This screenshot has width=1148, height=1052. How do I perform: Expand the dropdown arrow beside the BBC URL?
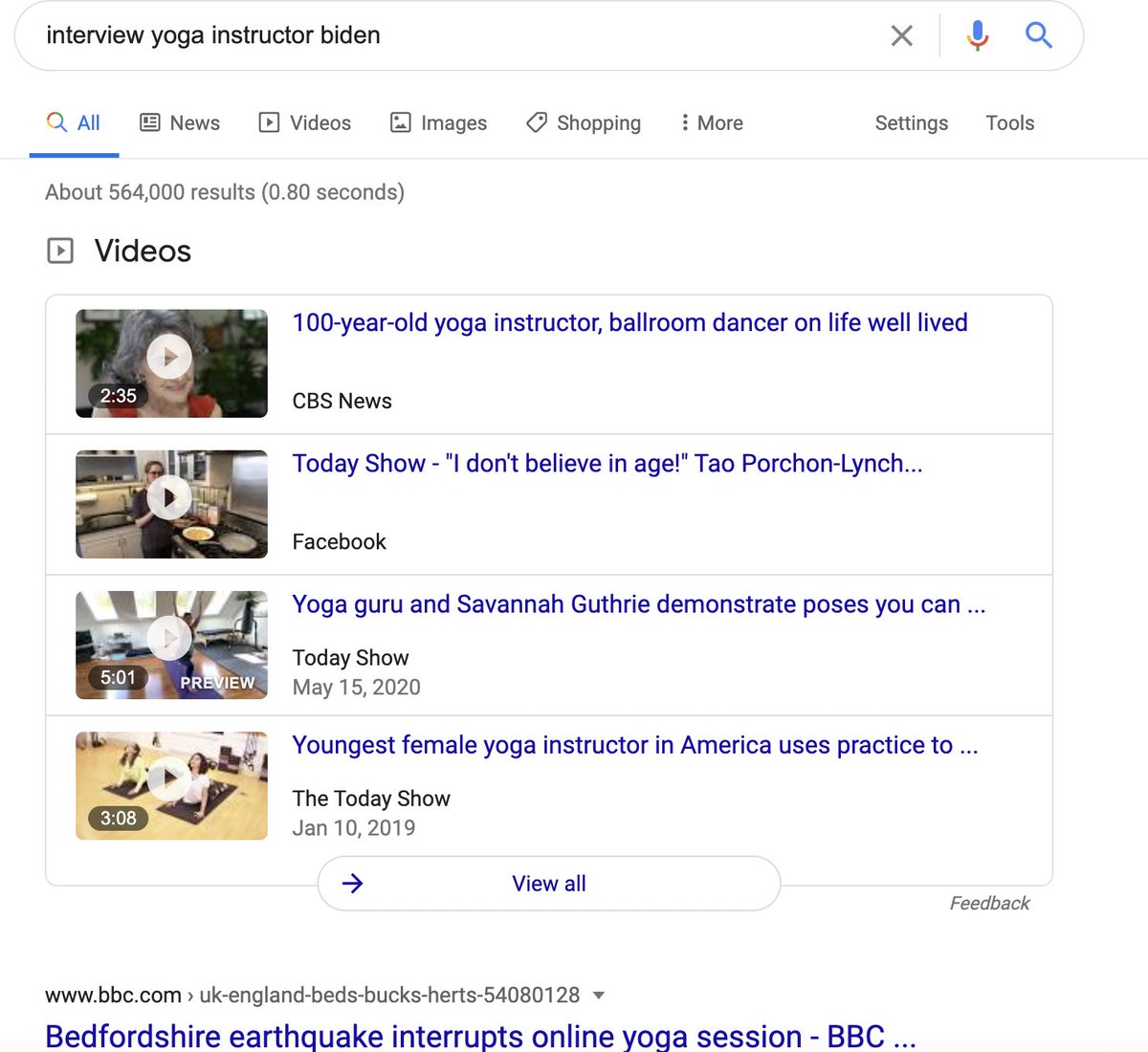click(x=599, y=996)
